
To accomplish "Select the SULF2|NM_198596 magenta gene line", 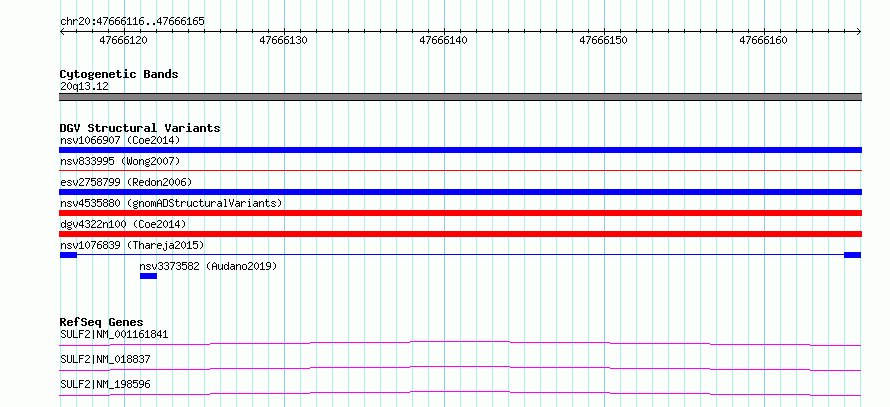I will click(460, 393).
